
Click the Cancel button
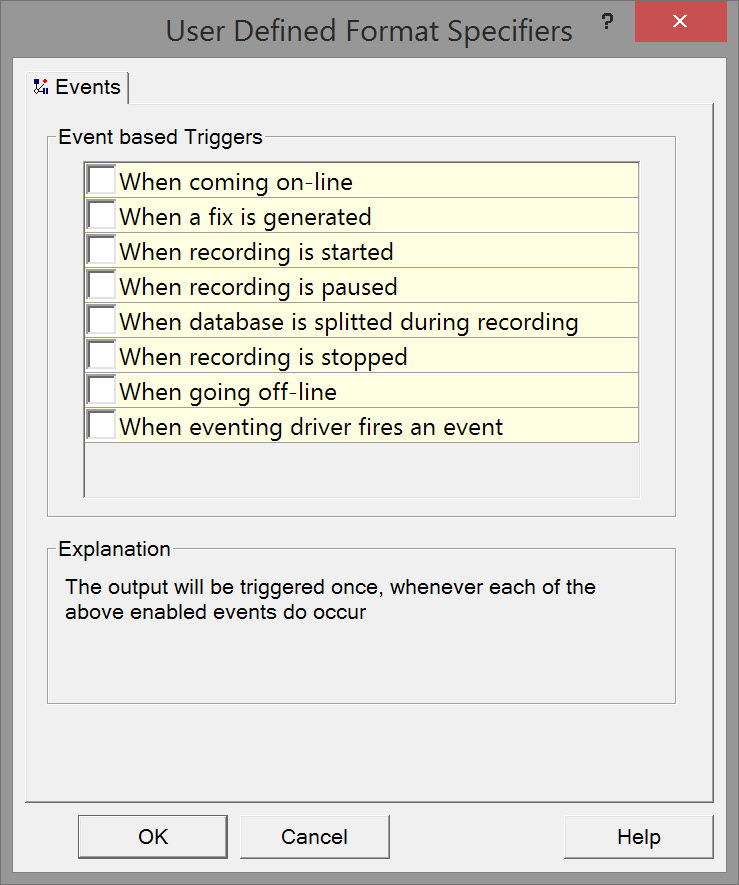[x=314, y=837]
